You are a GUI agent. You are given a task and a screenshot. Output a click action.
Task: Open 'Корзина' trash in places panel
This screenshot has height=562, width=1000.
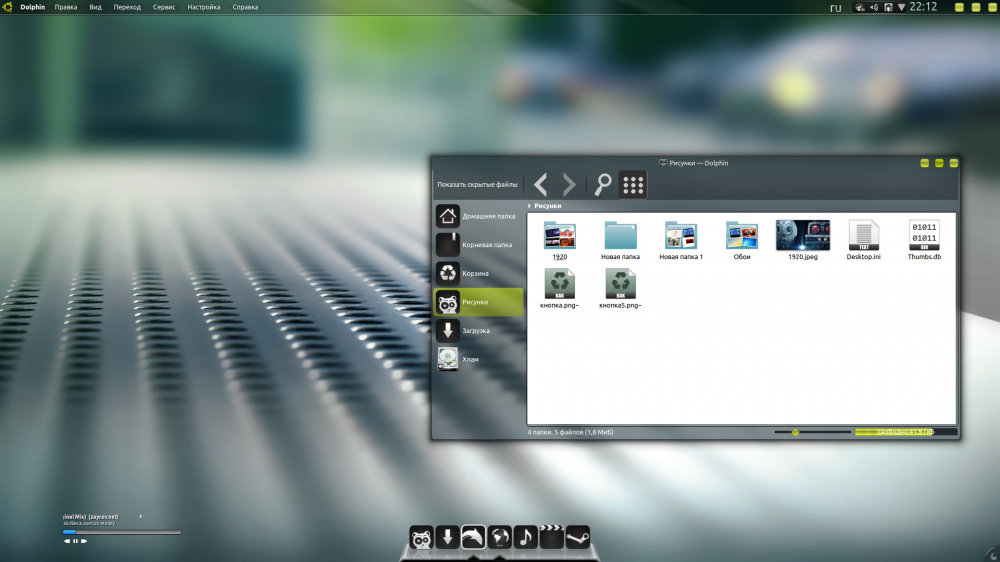478,273
